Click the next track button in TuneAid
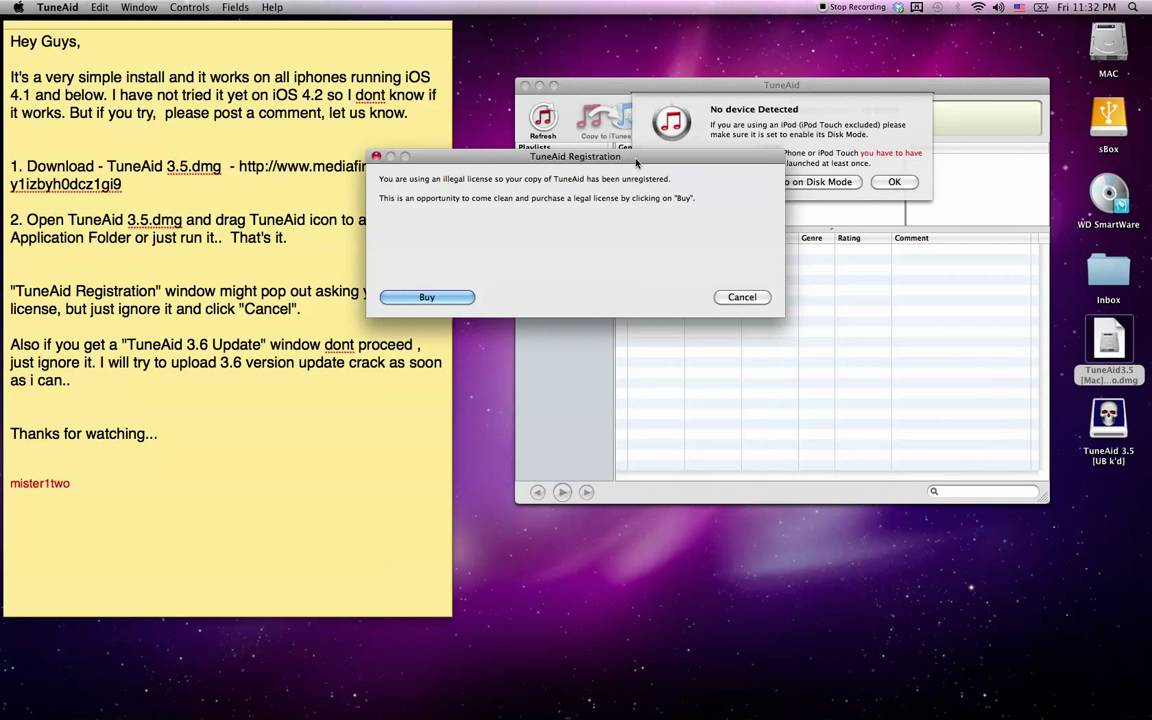 [x=586, y=492]
